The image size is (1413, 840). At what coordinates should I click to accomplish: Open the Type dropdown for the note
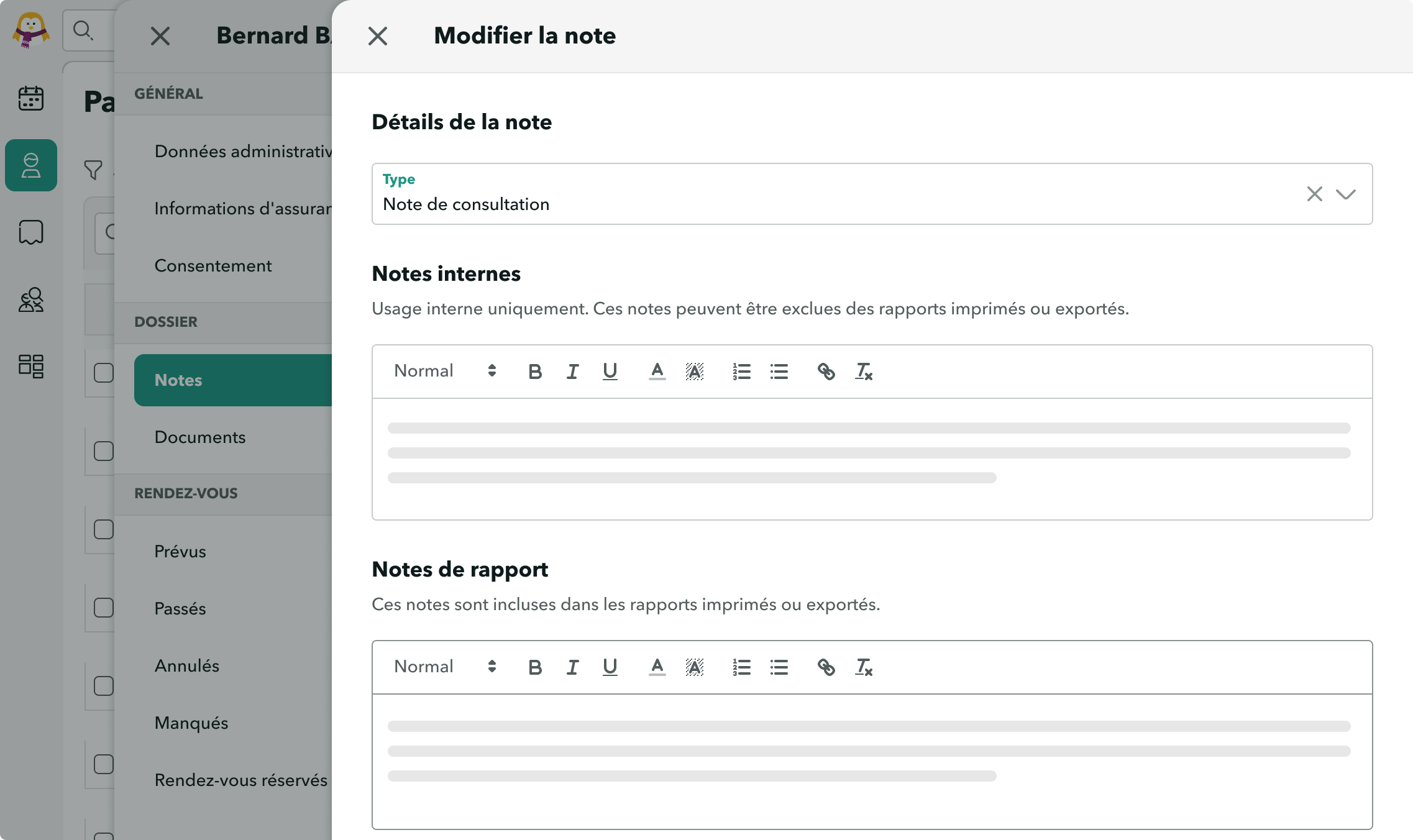tap(1347, 194)
